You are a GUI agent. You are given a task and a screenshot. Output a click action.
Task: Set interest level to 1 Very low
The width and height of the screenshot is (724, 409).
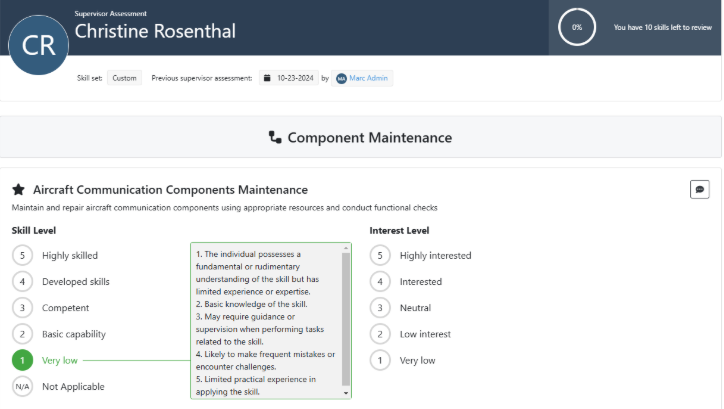coord(379,360)
